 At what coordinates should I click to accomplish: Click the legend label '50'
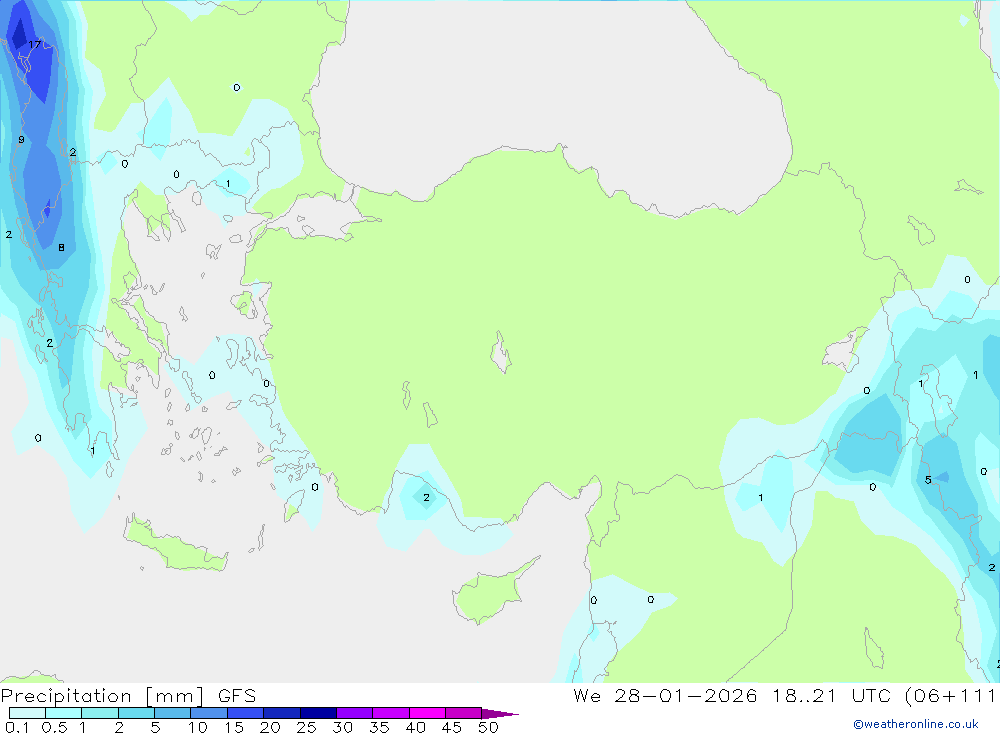click(488, 727)
